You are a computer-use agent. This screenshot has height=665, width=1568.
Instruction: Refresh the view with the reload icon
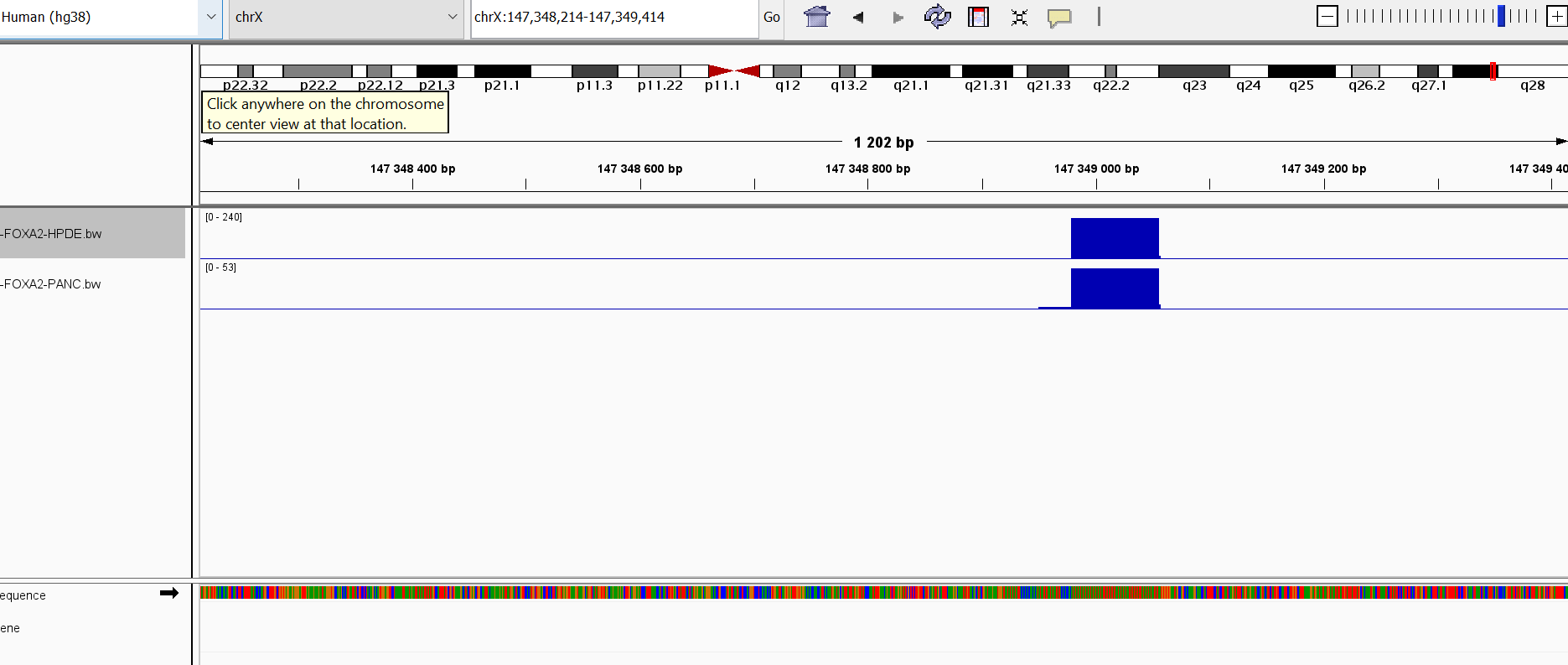tap(937, 17)
